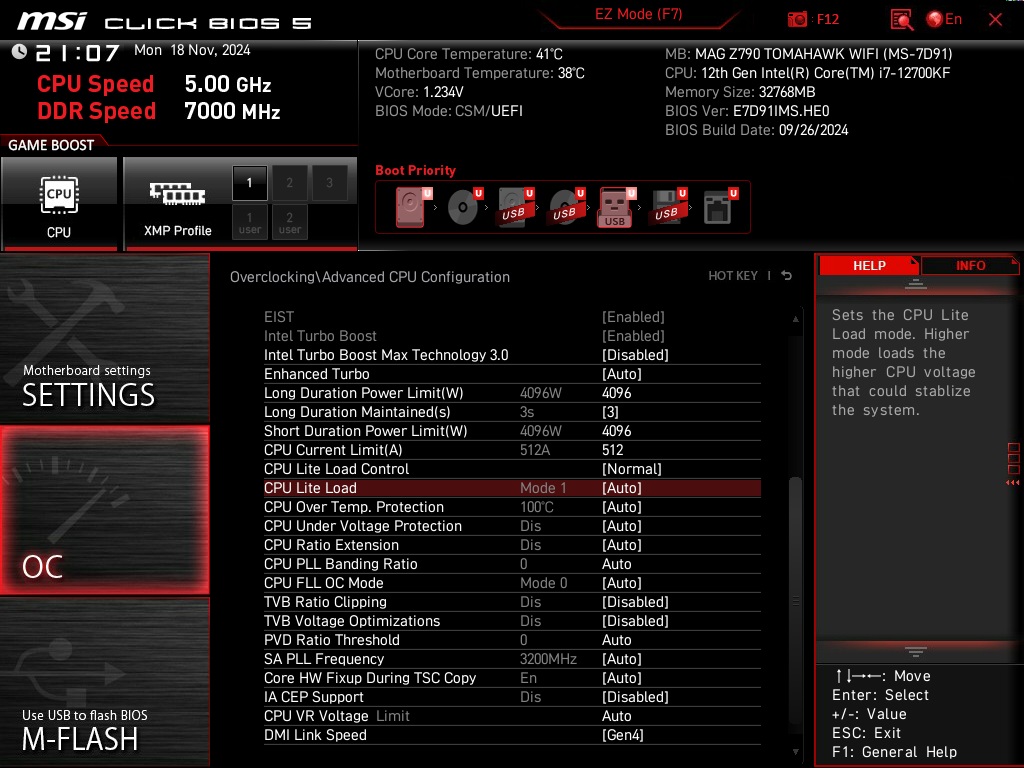Select the greyed Intel Turbo Boost row
Viewport: 1024px width, 768px height.
coord(512,336)
